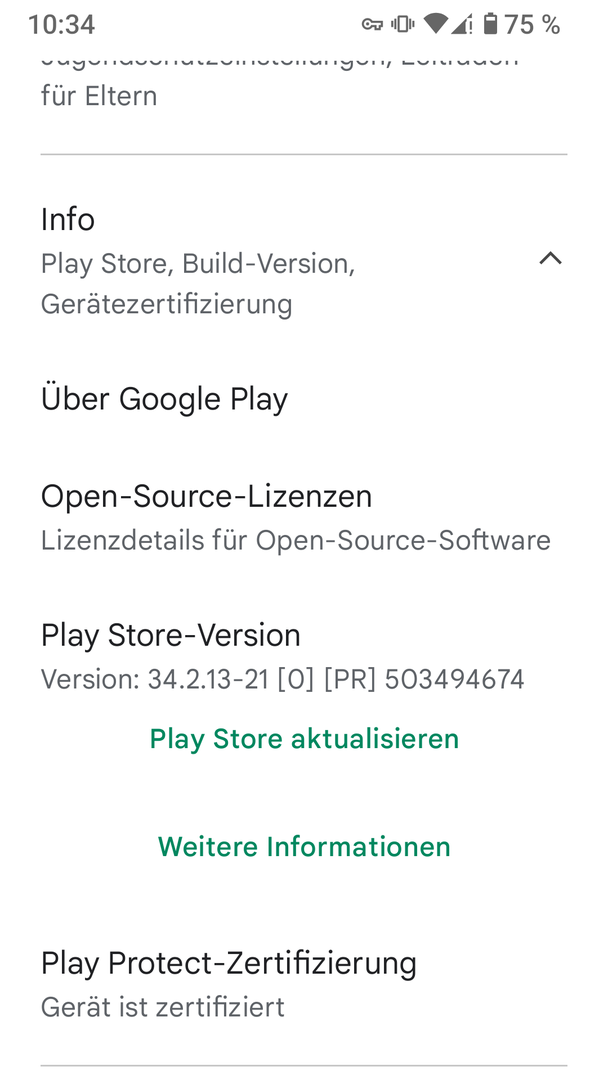Open Über Google Play
The width and height of the screenshot is (608, 1080).
point(164,399)
